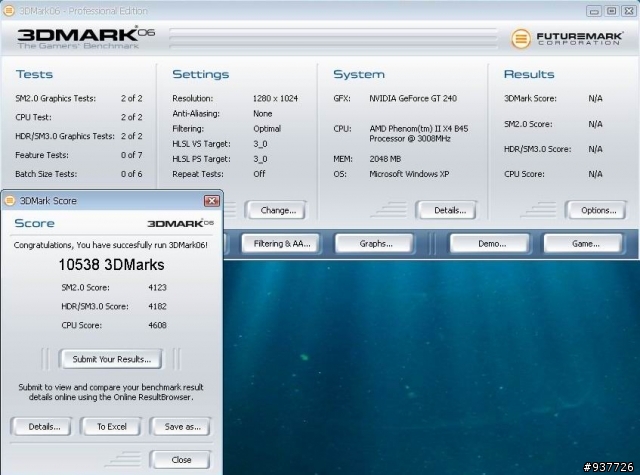
Task: Click the Close button in Score dialog
Action: coord(181,460)
